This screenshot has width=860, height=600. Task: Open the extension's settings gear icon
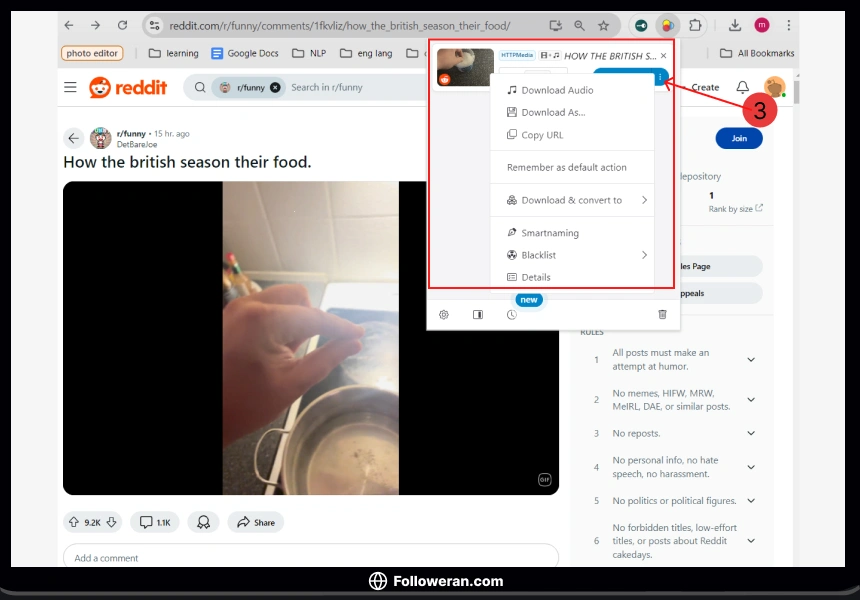click(x=444, y=314)
